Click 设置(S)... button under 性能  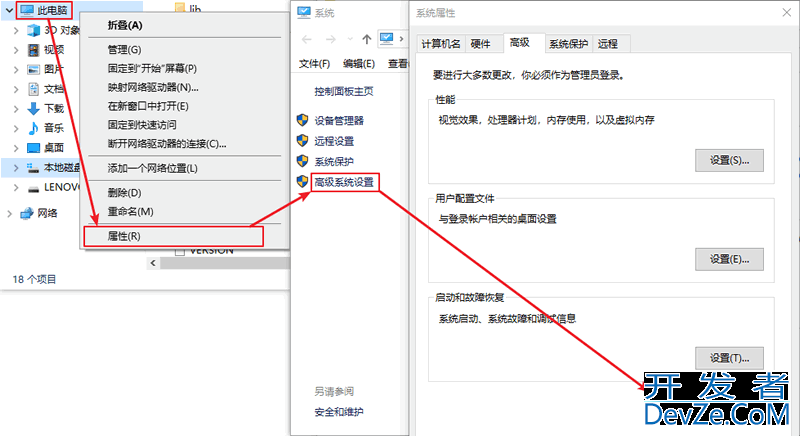(729, 161)
